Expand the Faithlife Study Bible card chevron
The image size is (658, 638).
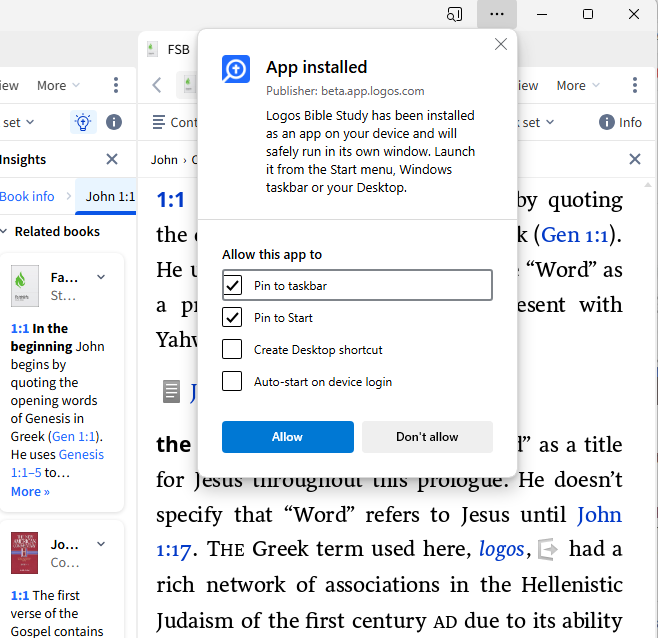pyautogui.click(x=101, y=277)
